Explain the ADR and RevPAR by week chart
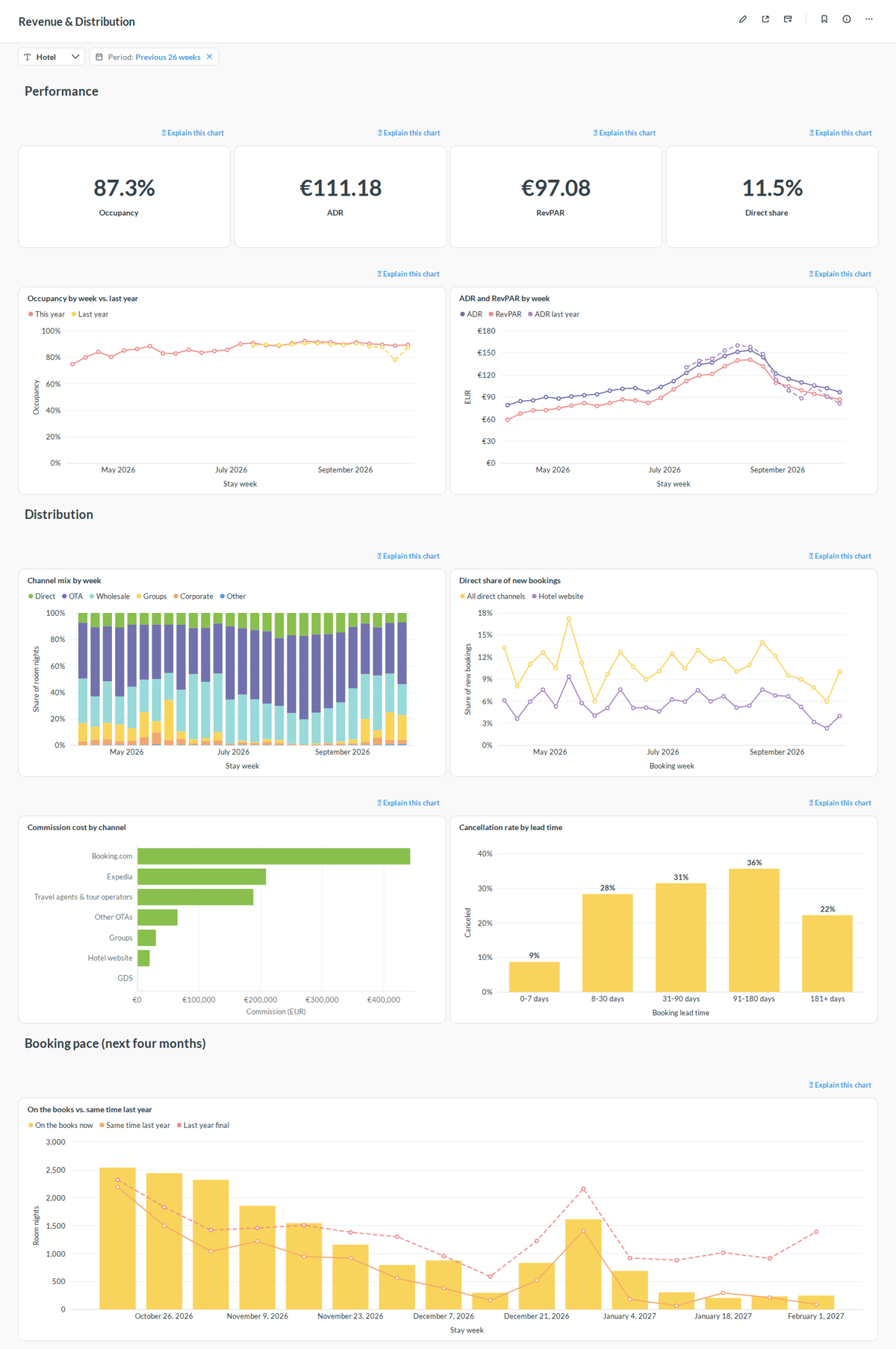896x1349 pixels. click(x=840, y=274)
